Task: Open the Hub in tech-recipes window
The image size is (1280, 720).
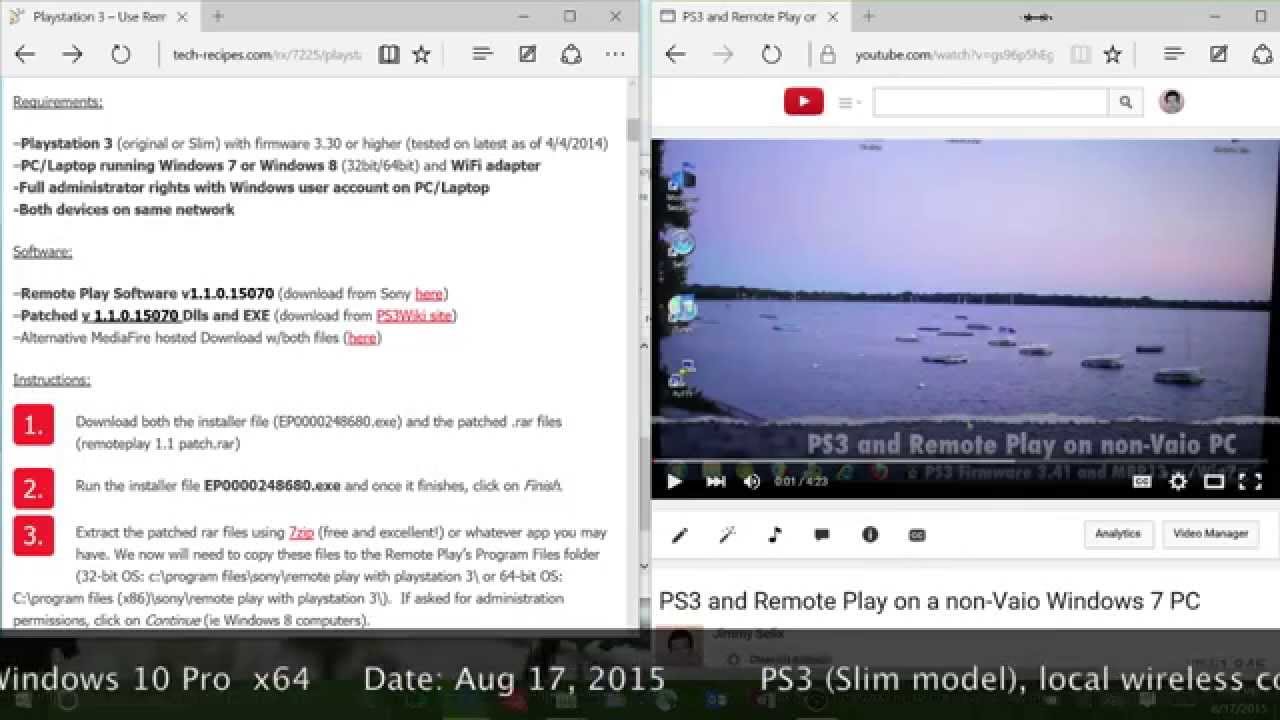Action: click(483, 54)
